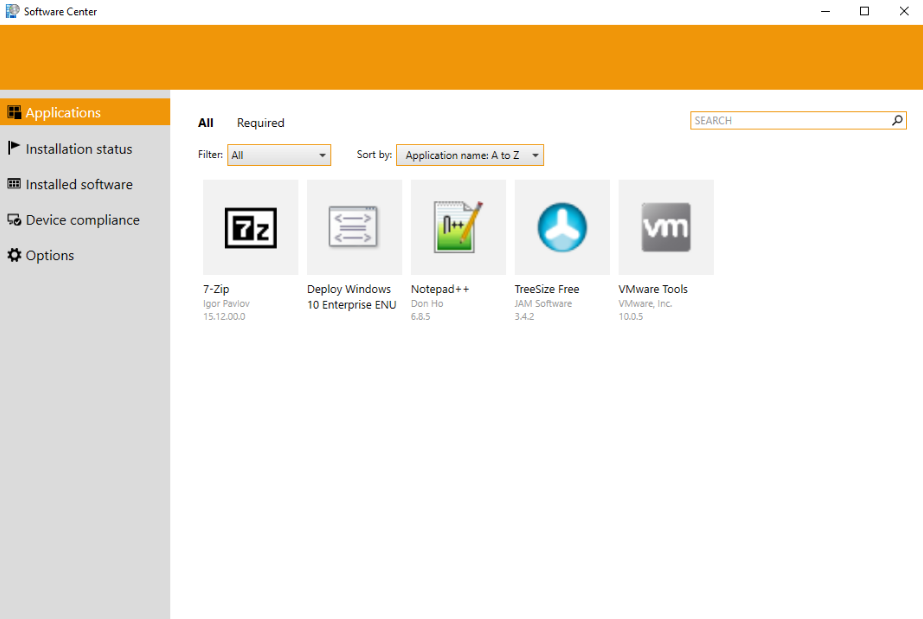The height and width of the screenshot is (619, 923).
Task: Minimize the Software Center window
Action: coord(825,11)
